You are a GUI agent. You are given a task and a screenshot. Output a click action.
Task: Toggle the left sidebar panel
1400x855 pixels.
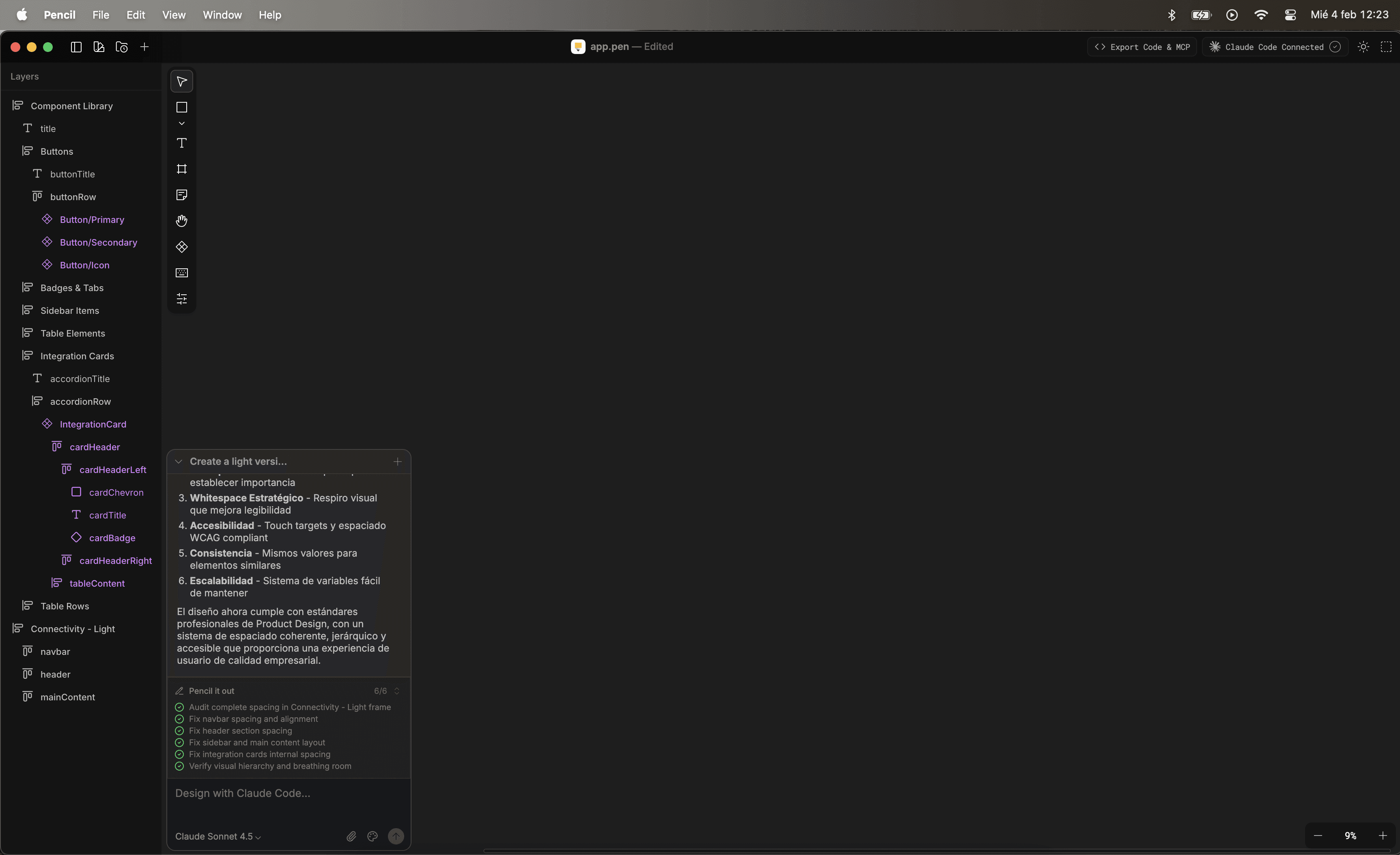76,47
